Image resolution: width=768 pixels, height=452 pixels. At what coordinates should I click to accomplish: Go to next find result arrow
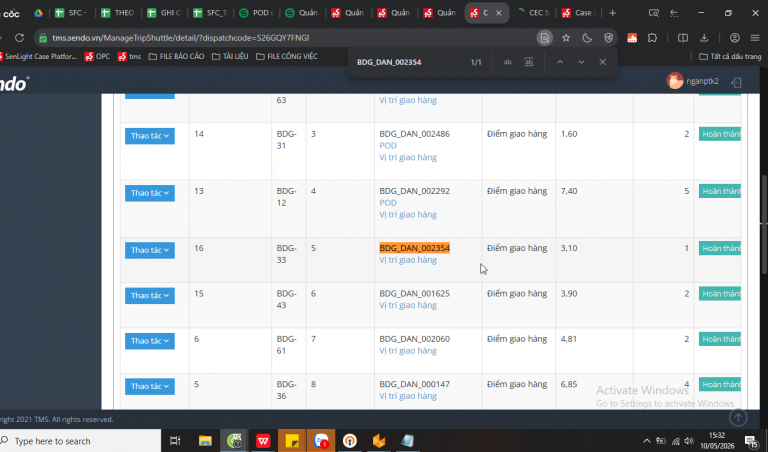tap(581, 62)
